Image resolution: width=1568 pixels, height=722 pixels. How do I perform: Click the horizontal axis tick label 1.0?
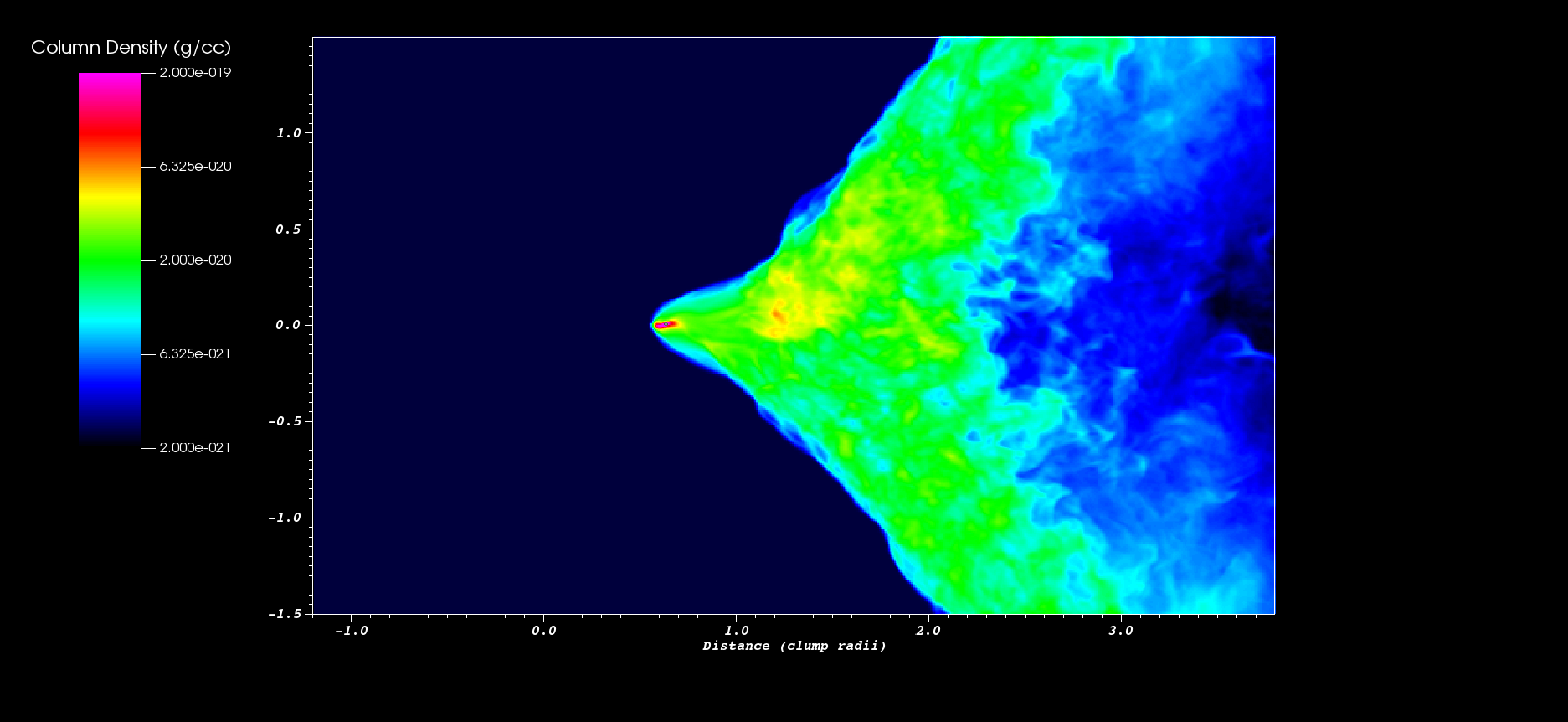736,631
